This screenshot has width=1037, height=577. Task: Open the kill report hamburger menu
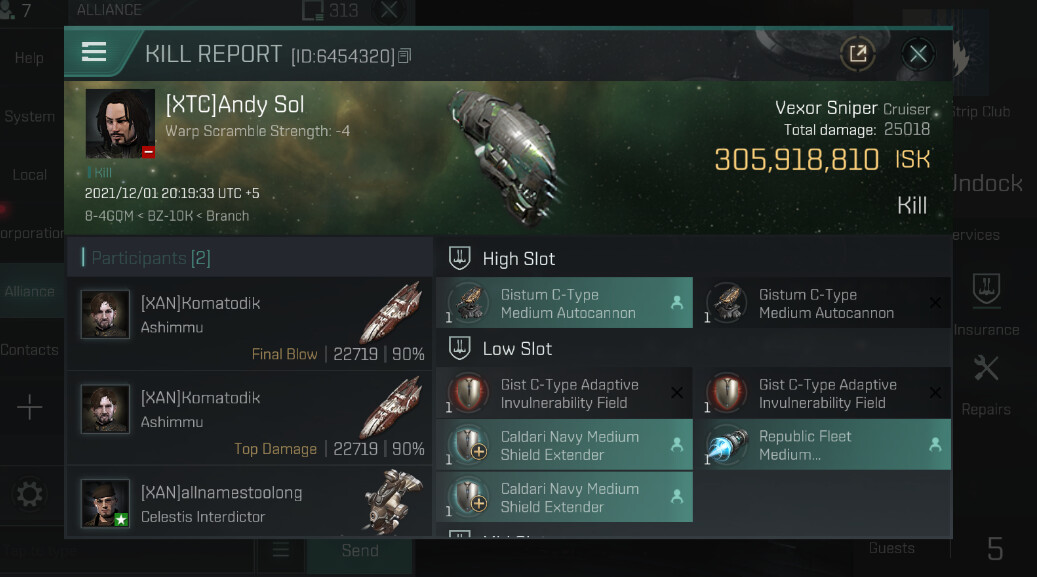[x=94, y=53]
